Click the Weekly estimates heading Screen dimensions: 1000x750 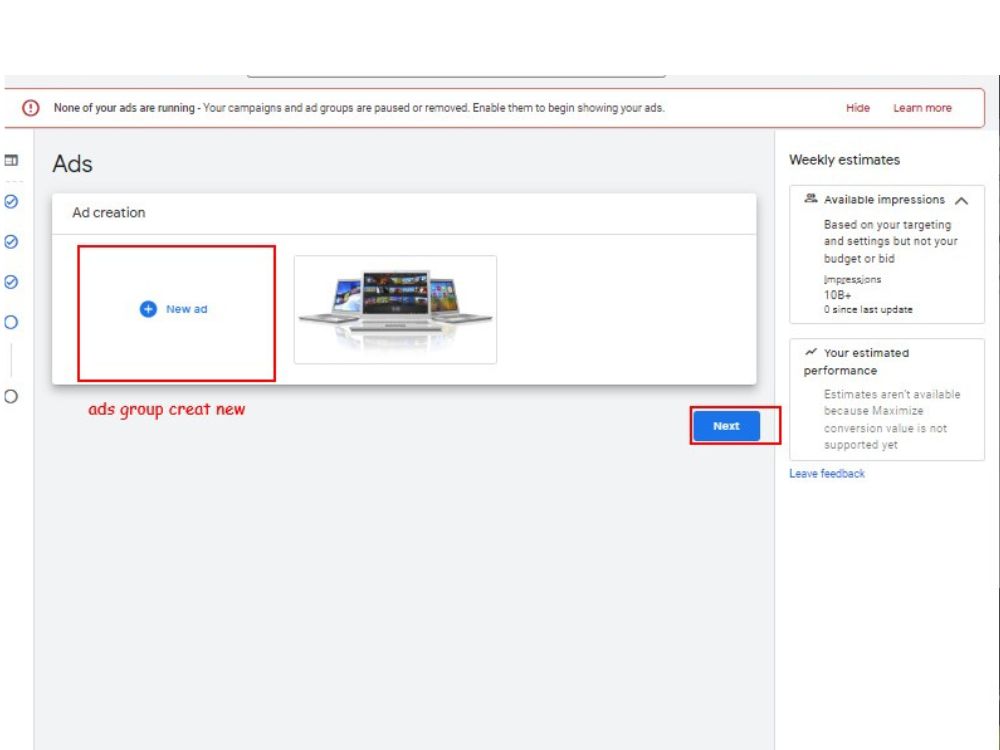click(x=844, y=159)
